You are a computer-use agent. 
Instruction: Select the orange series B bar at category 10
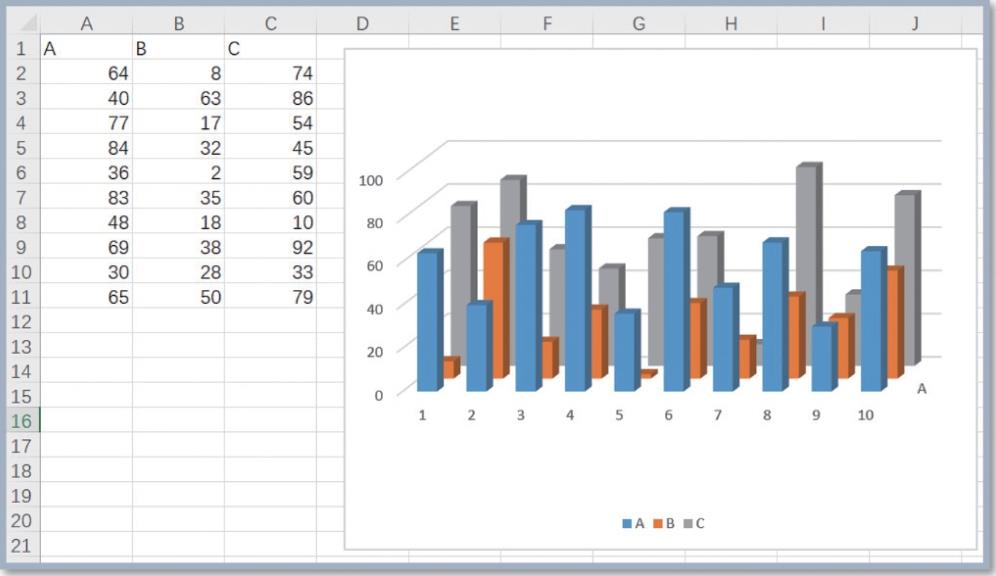coord(894,323)
